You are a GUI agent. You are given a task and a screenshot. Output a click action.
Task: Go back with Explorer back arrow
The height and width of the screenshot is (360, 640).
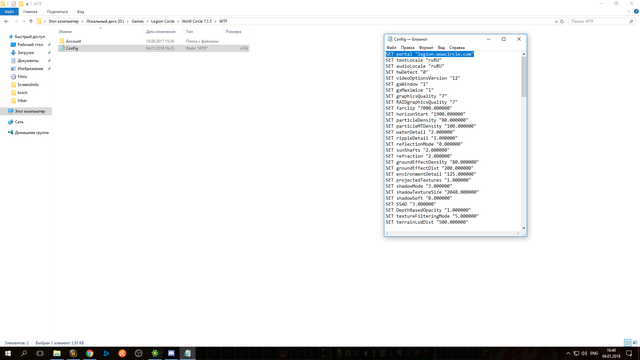[6, 21]
